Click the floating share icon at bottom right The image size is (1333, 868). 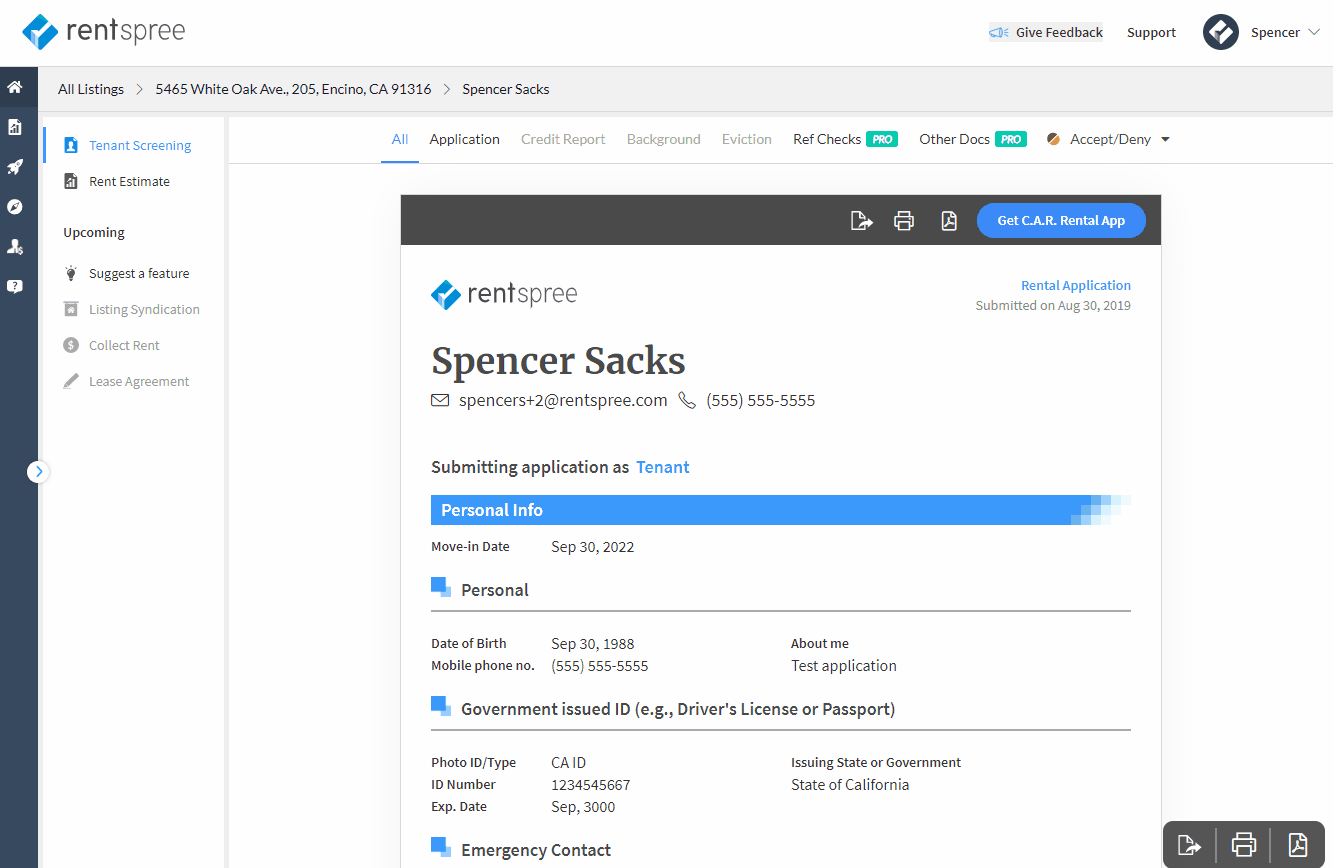[1190, 845]
